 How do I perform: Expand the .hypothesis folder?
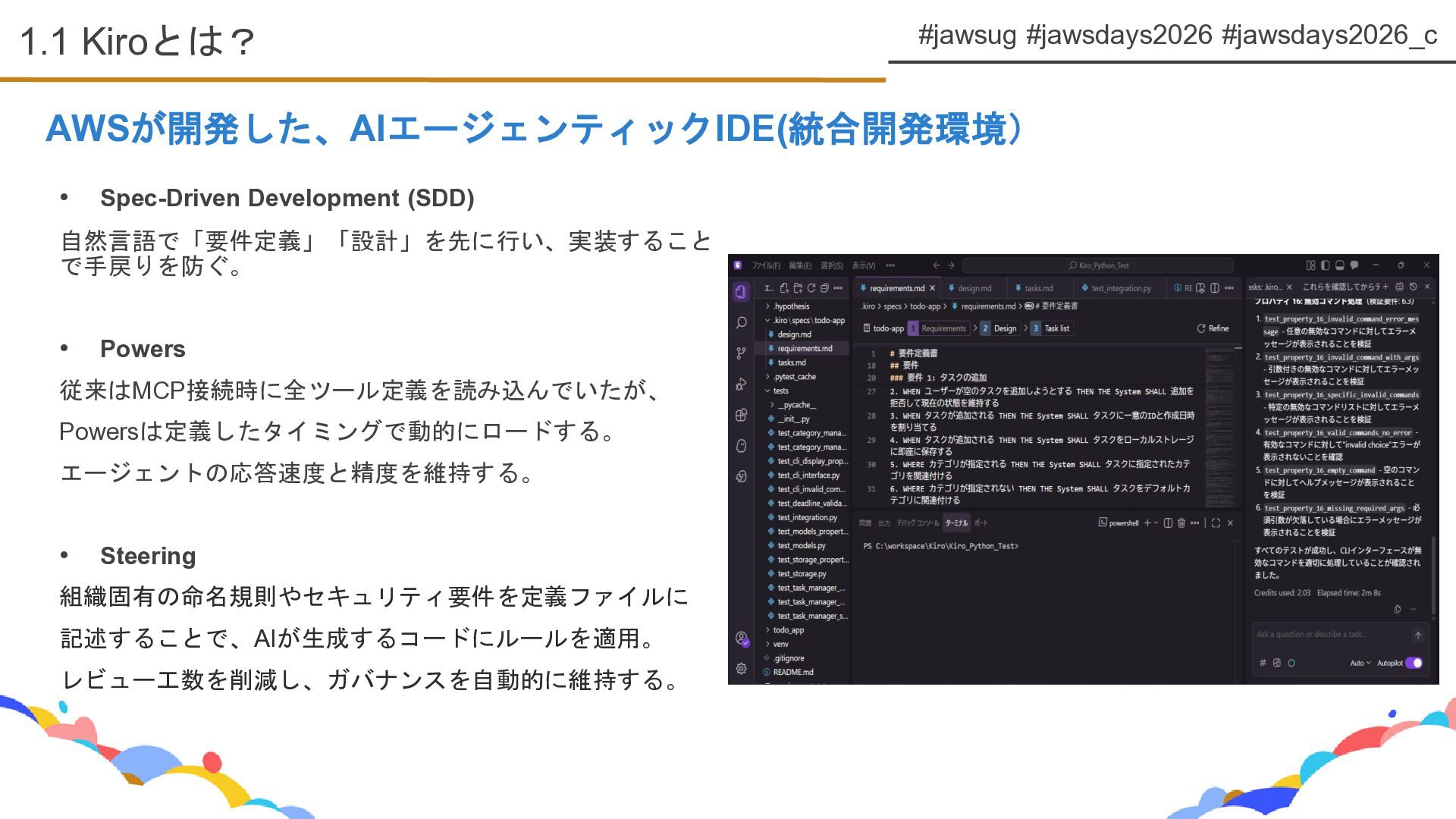pos(791,306)
